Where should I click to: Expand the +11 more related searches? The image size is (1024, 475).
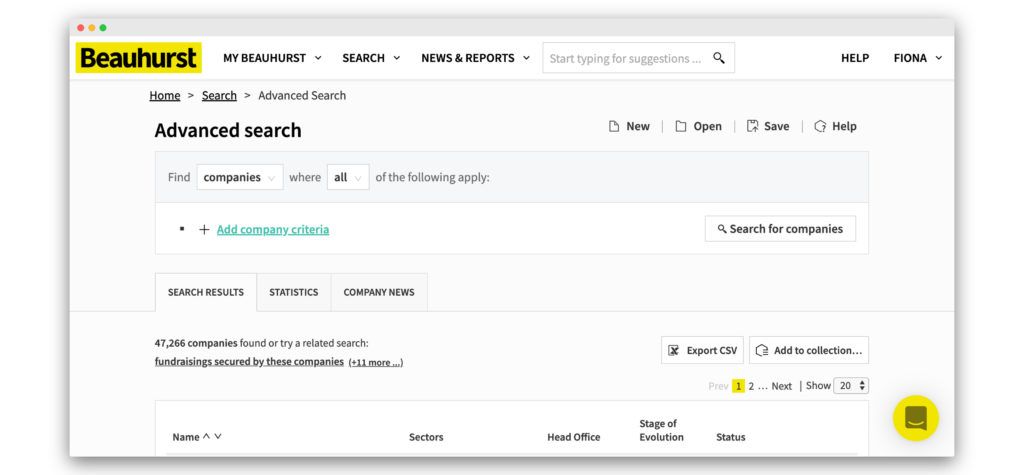pos(376,363)
